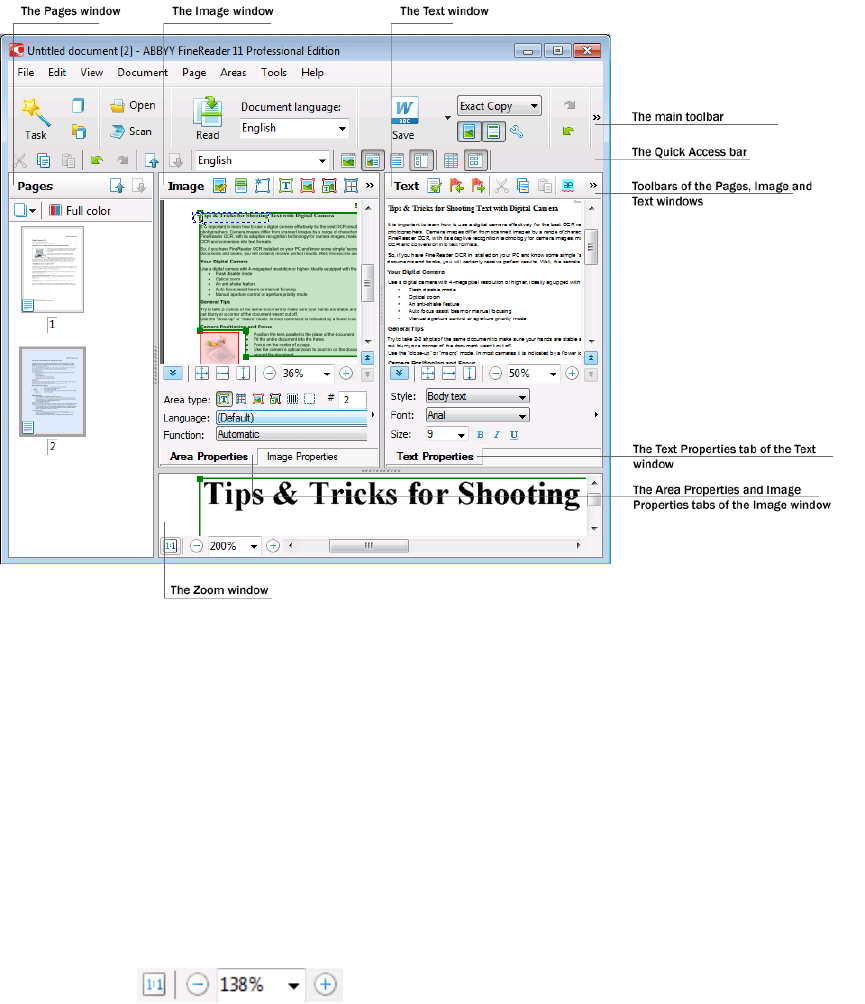Open the 36% zoom dropdown
The width and height of the screenshot is (865, 1004).
click(x=327, y=374)
